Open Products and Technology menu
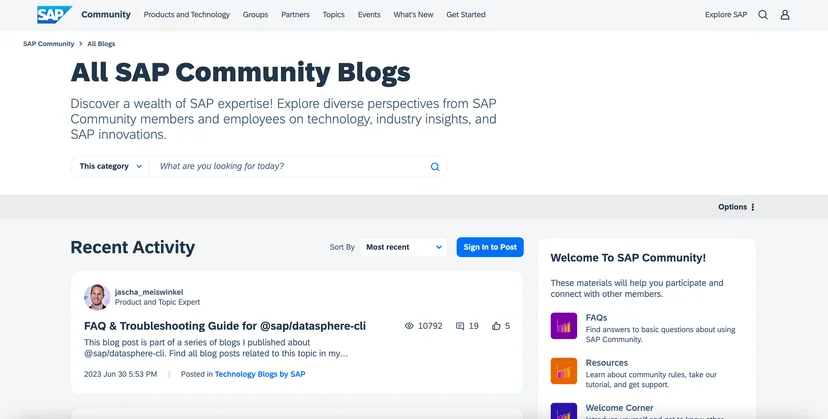The height and width of the screenshot is (419, 828). point(186,15)
